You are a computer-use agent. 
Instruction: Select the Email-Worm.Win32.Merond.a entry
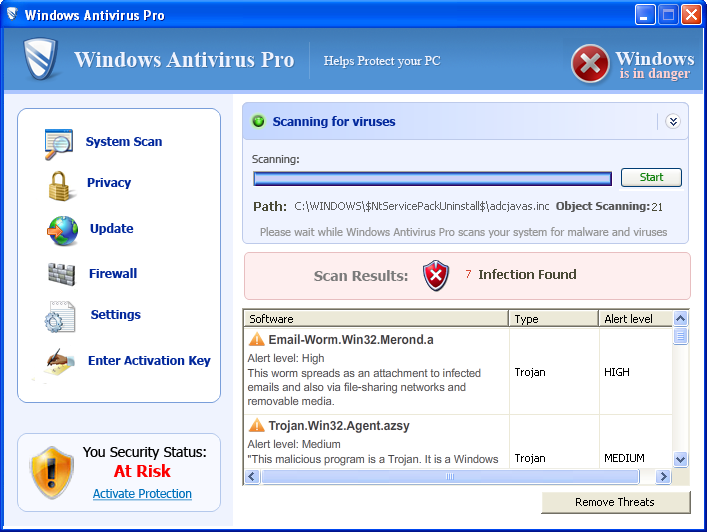(351, 339)
